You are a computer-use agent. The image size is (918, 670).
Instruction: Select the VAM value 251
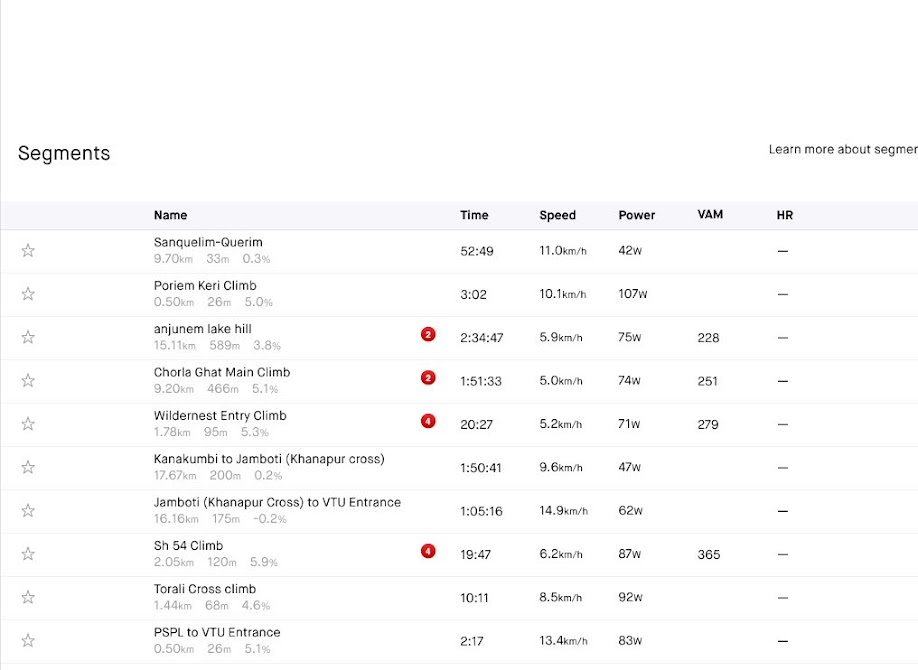[707, 381]
